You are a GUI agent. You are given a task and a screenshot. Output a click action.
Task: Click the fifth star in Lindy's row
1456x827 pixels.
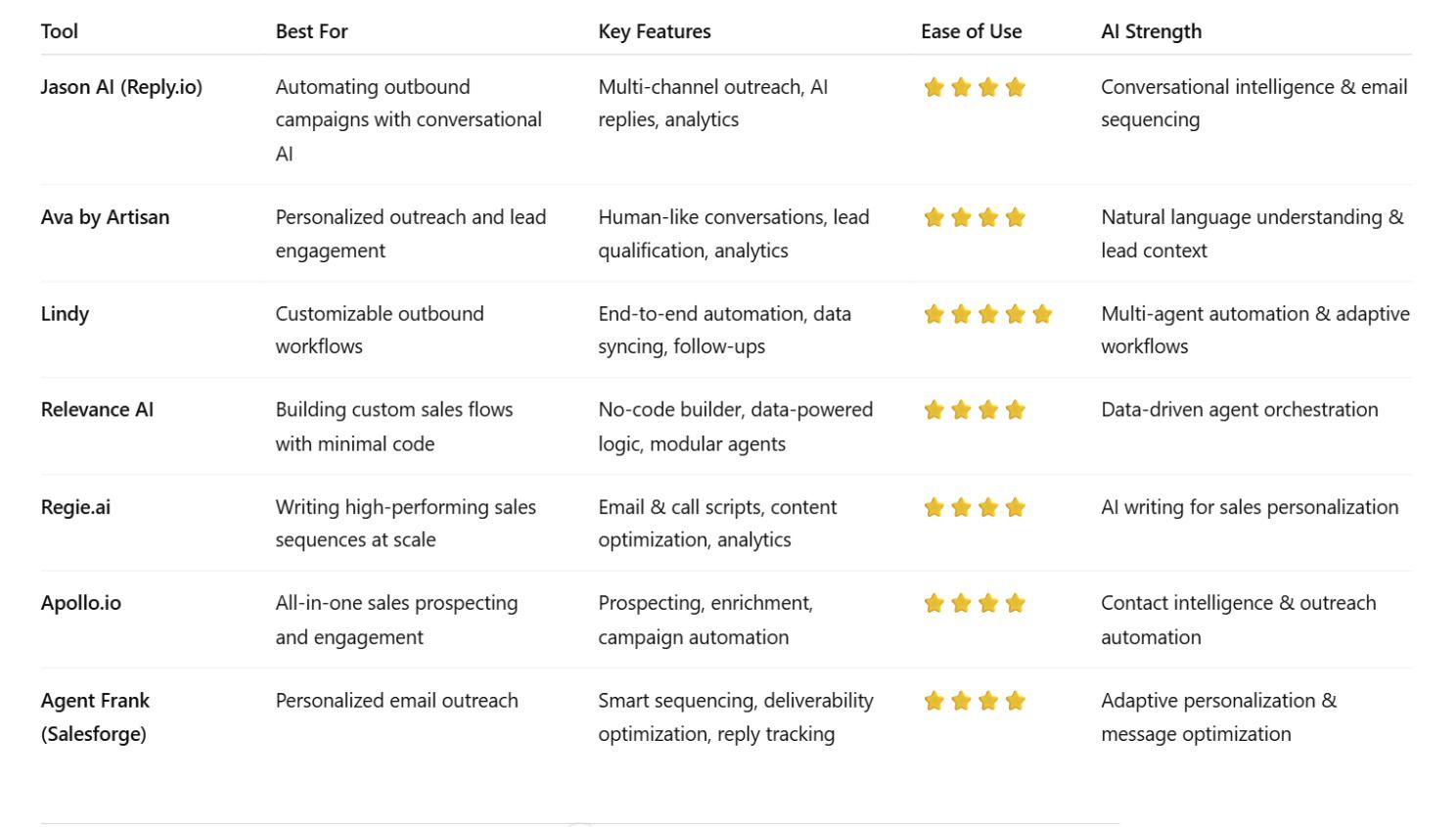click(x=1042, y=314)
